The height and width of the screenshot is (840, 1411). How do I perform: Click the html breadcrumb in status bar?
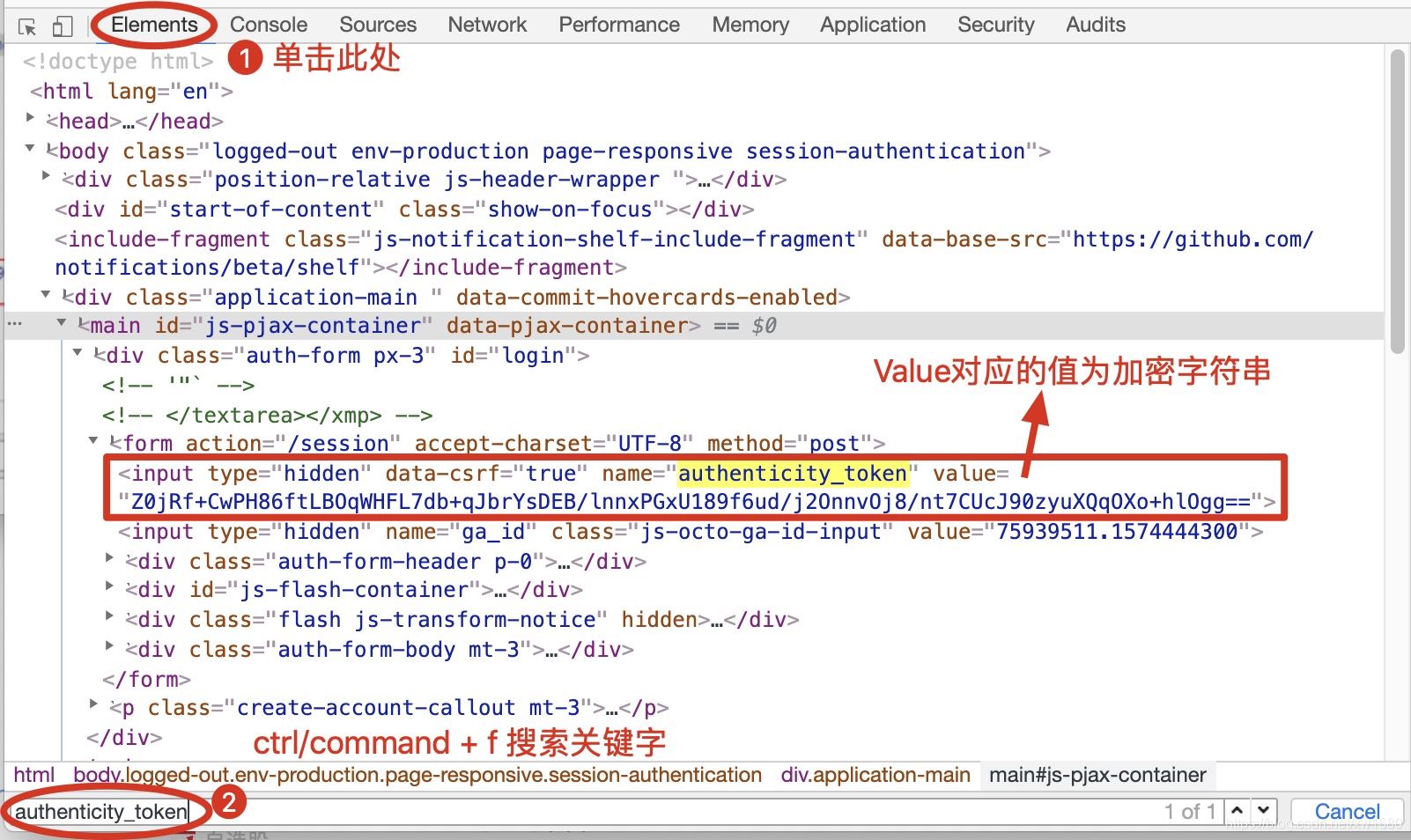click(33, 775)
